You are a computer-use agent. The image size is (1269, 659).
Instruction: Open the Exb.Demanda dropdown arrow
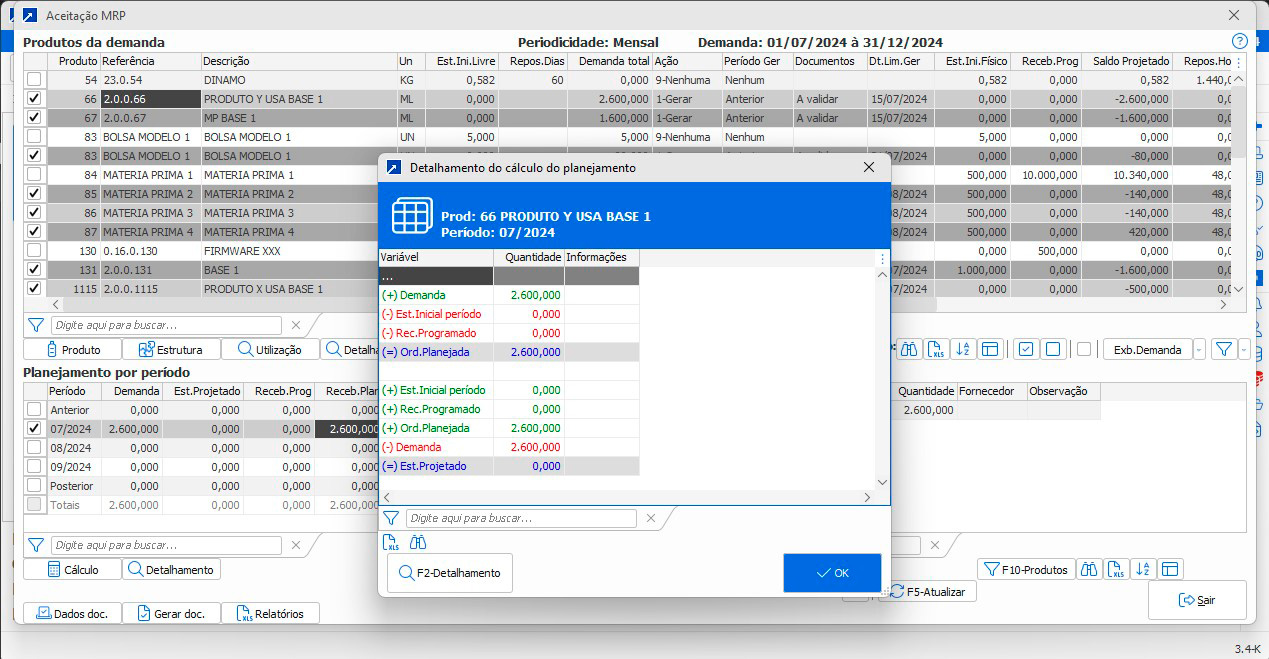pos(1198,349)
